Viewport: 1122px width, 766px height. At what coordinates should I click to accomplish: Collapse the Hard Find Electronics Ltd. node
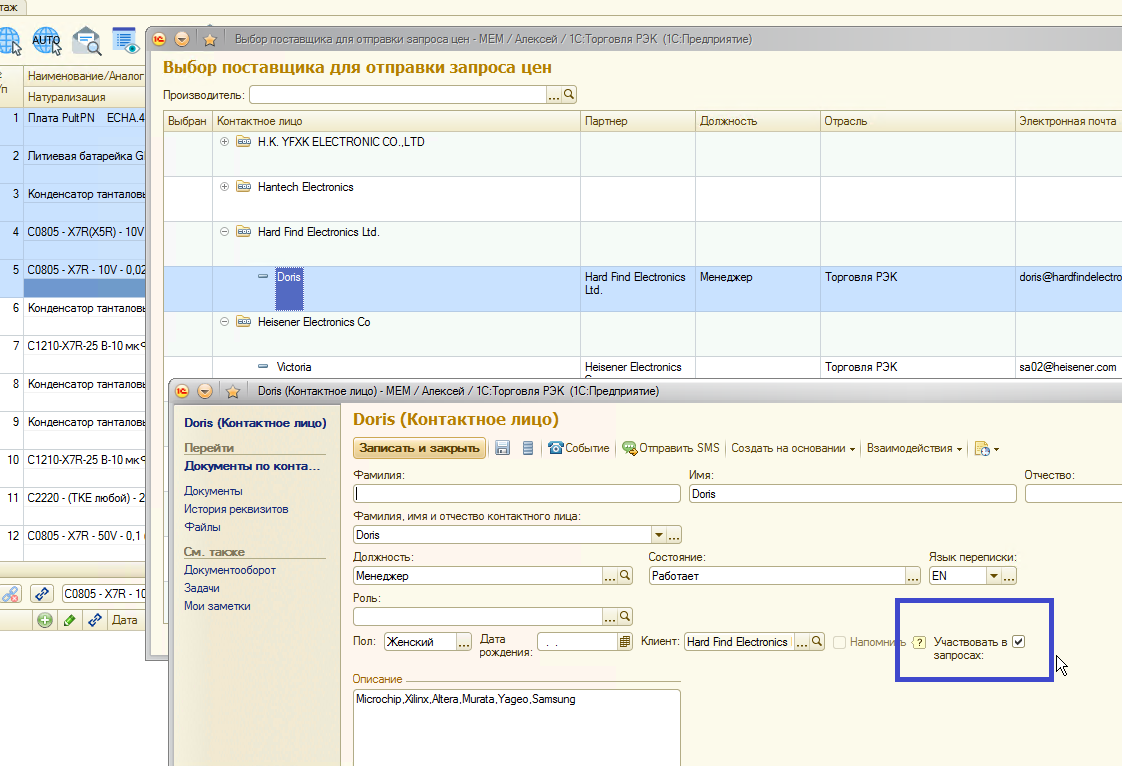[225, 232]
